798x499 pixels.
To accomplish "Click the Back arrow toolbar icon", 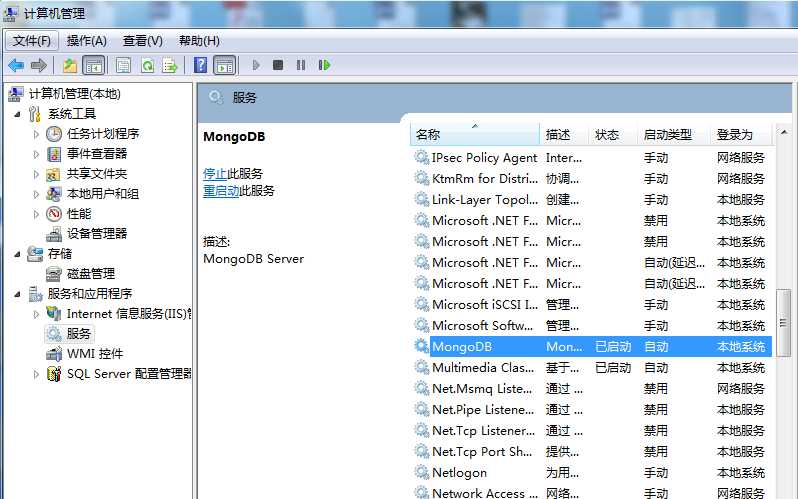I will [16, 65].
